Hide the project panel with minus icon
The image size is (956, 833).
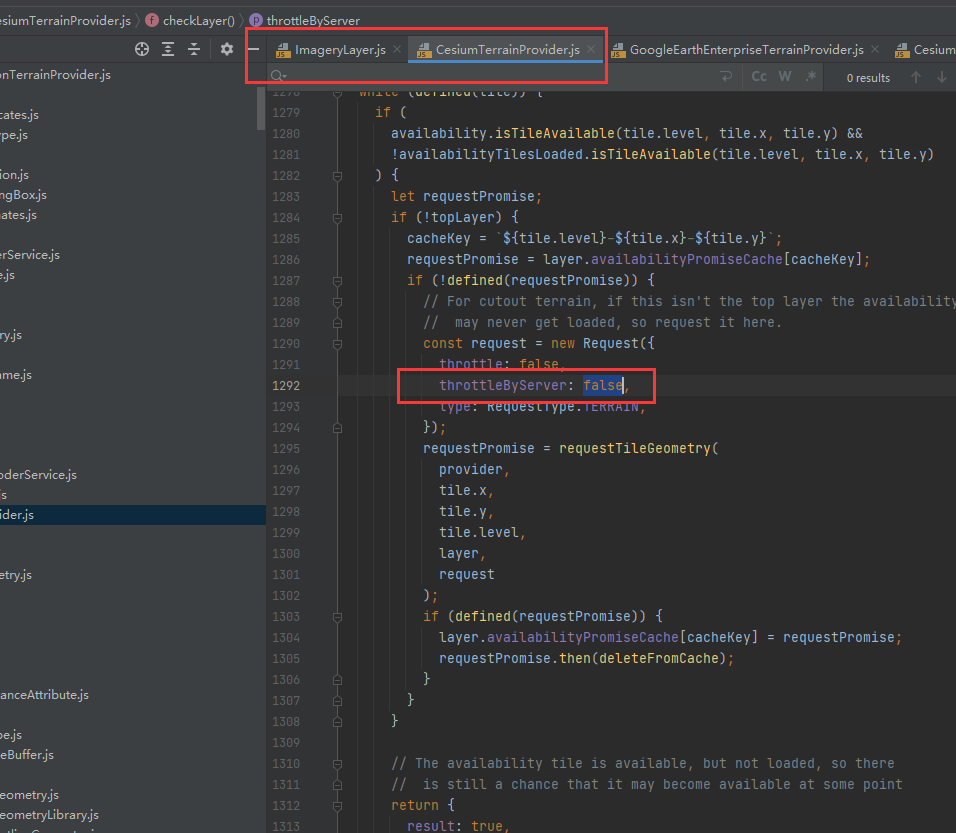[253, 49]
